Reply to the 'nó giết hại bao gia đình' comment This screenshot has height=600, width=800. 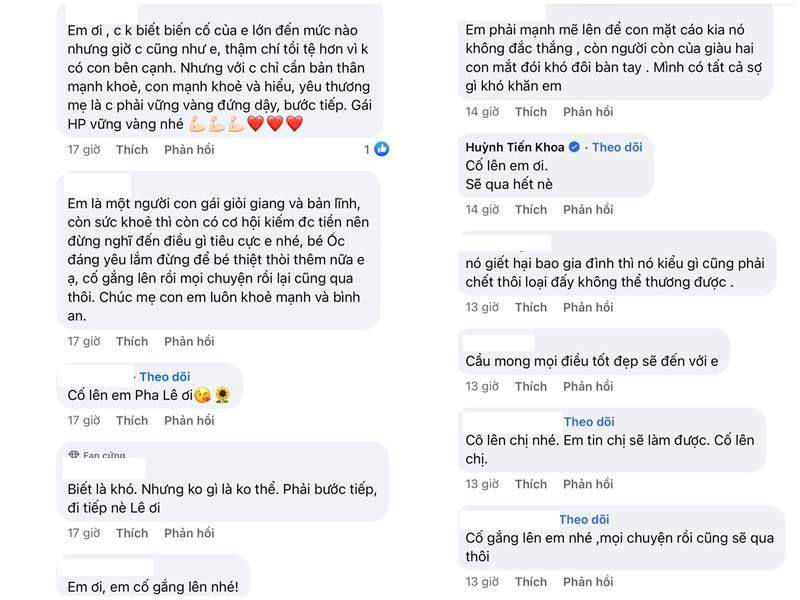[588, 307]
